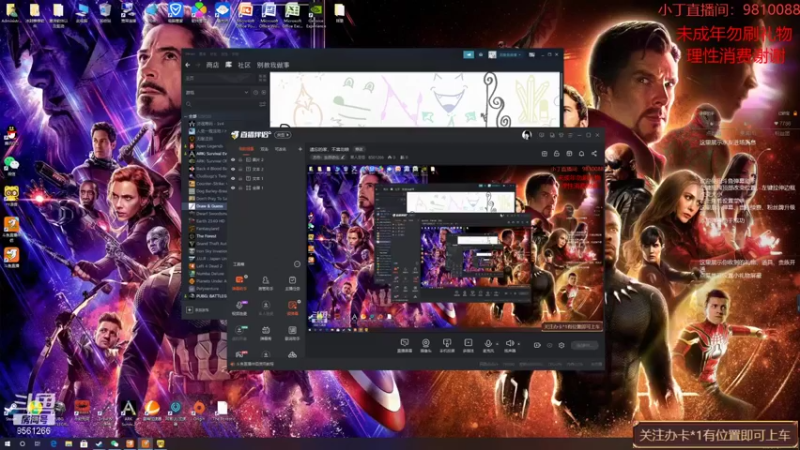800x450 pixels.
Task: Collapse the 全部 game list section in Steam
Action: 186,116
